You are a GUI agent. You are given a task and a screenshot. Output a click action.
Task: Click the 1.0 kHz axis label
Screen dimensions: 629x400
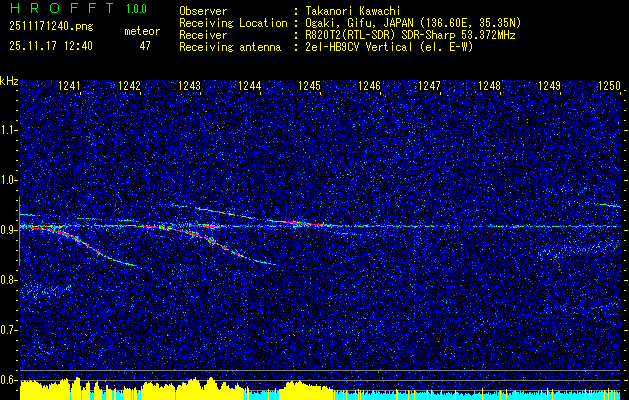tap(9, 180)
